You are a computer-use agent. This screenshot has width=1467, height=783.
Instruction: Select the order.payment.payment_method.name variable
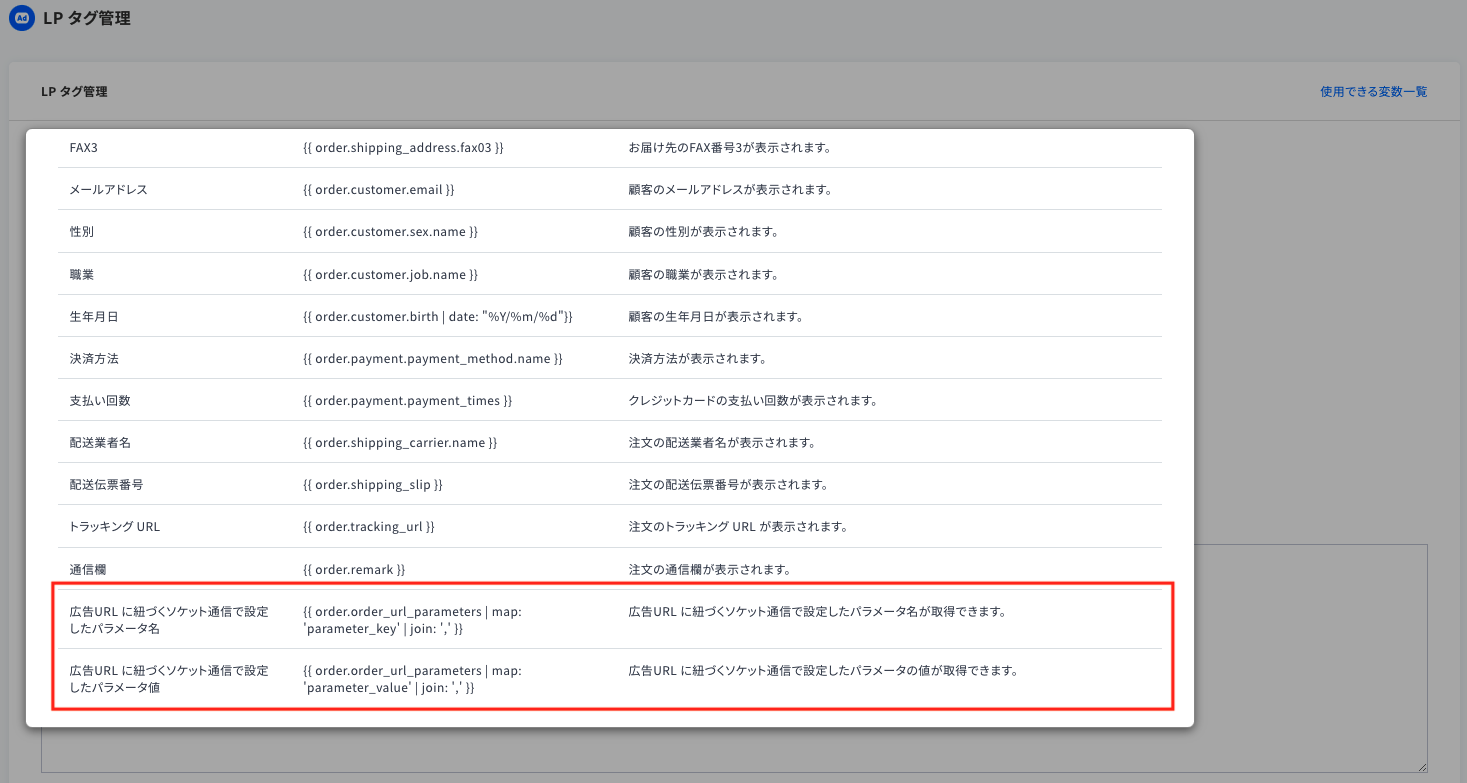pyautogui.click(x=433, y=359)
